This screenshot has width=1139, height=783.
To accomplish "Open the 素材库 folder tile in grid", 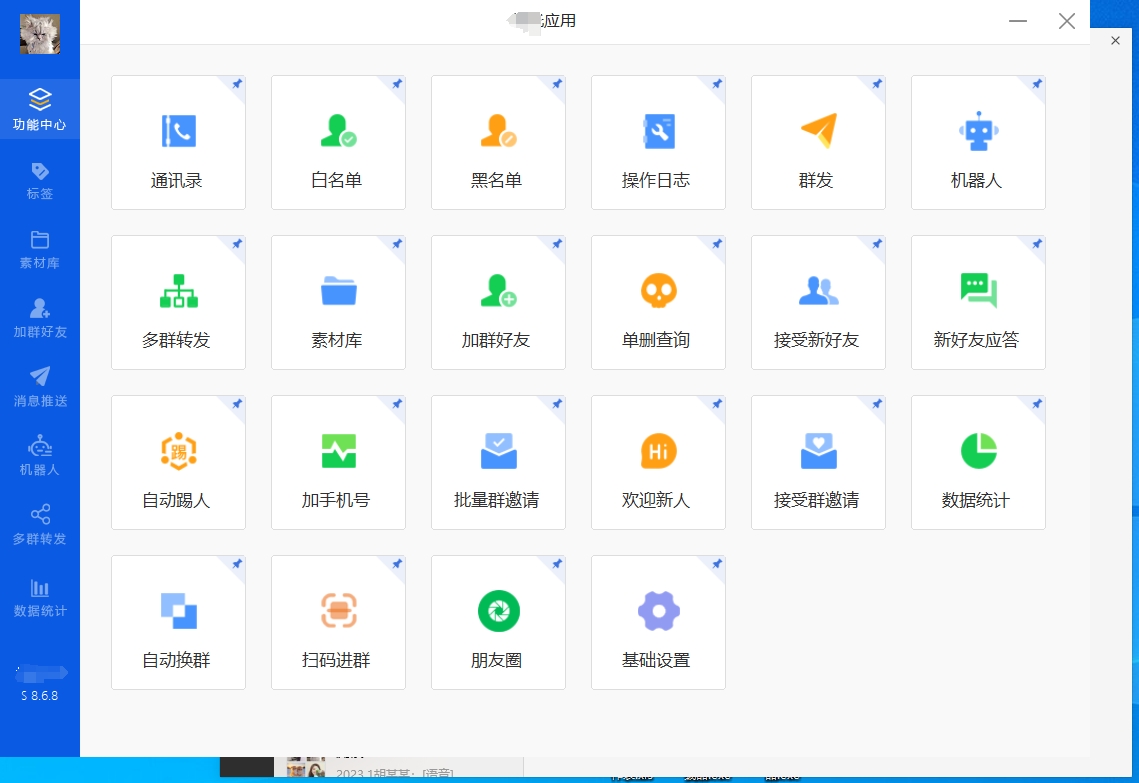I will pyautogui.click(x=338, y=302).
